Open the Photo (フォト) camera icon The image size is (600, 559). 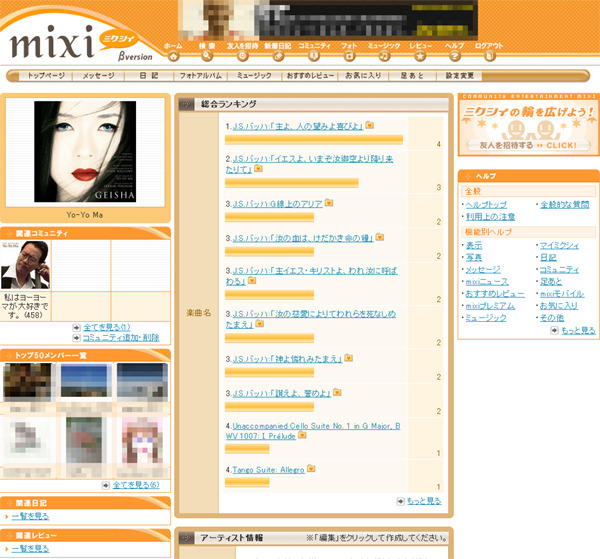point(349,56)
